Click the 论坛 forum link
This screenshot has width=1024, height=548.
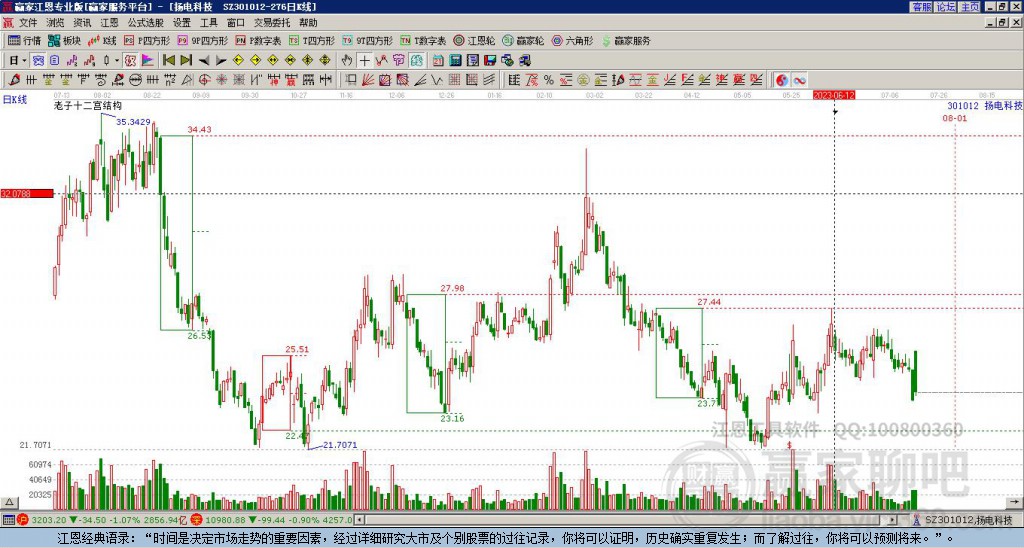(x=945, y=7)
